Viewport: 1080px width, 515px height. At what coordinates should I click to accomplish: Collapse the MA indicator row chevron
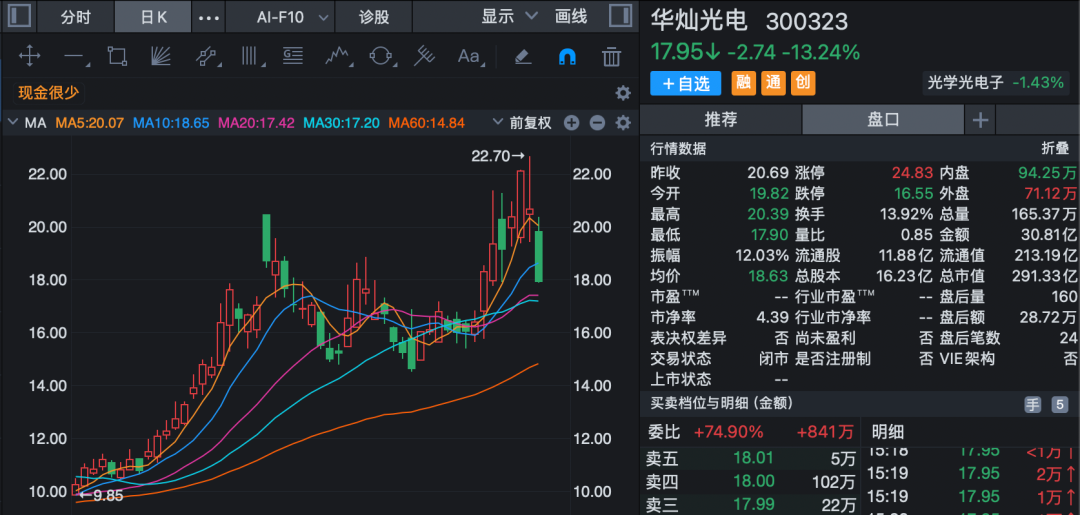[12, 123]
